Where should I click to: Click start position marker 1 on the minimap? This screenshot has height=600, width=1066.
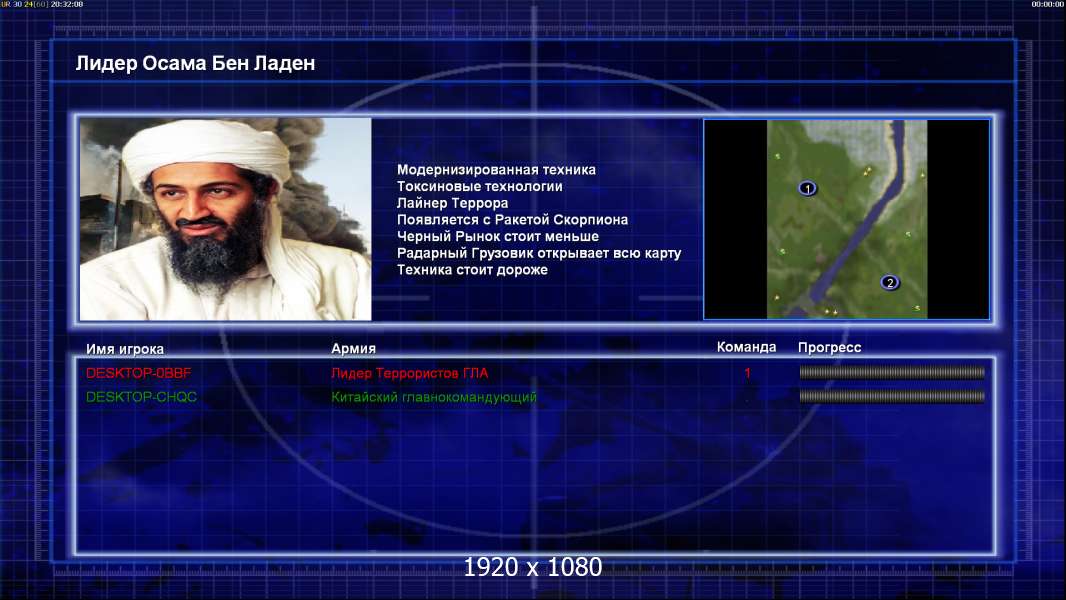(807, 188)
